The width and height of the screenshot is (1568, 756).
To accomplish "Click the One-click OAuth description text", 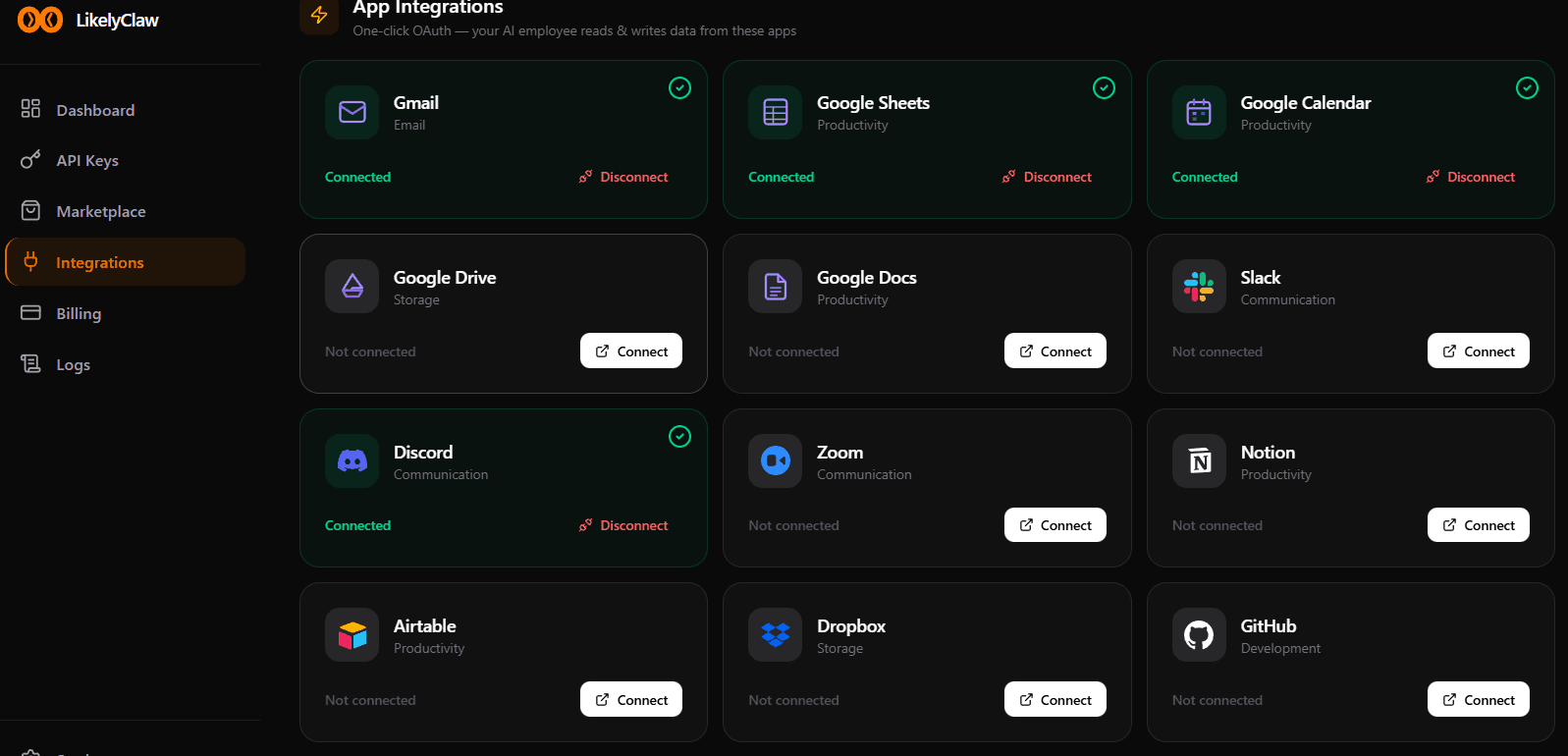I will tap(574, 30).
